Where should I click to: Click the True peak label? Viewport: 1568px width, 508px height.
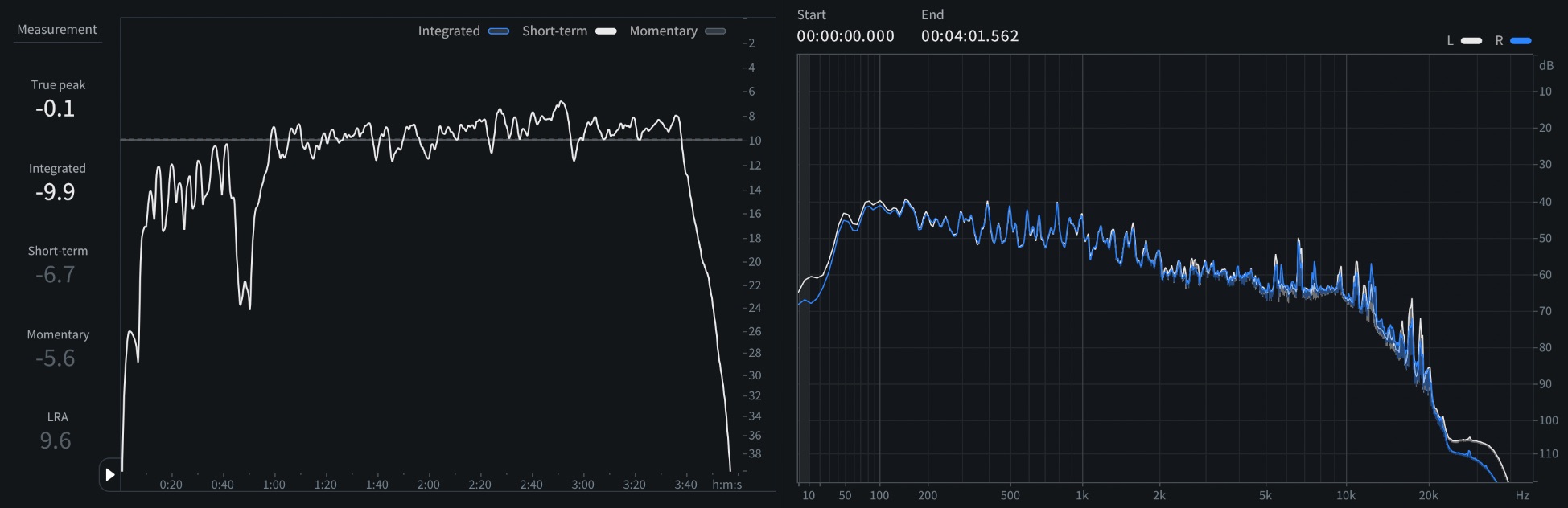tap(58, 85)
